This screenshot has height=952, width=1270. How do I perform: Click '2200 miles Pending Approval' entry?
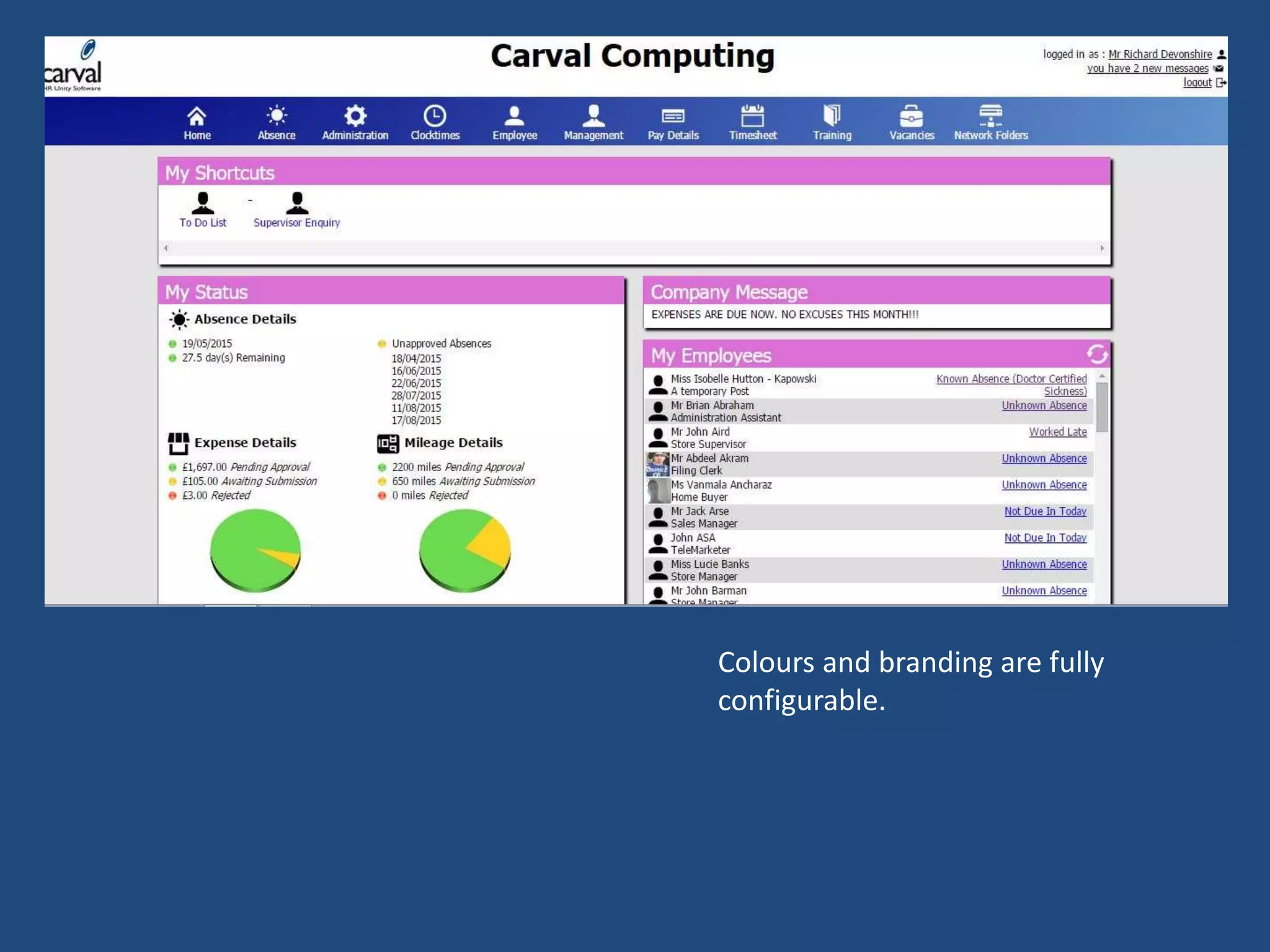(458, 467)
